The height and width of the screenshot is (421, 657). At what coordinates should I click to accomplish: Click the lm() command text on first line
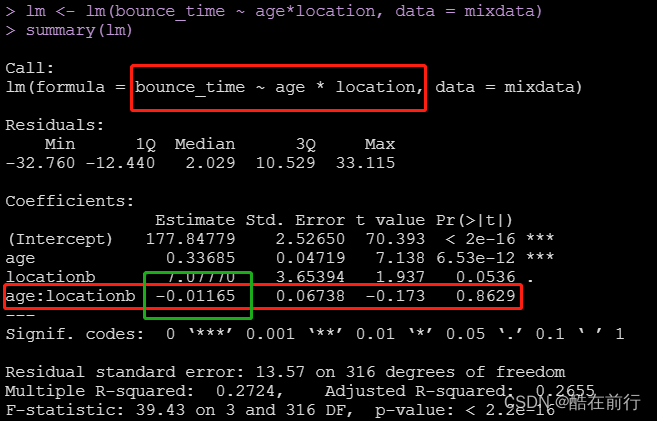pos(284,11)
